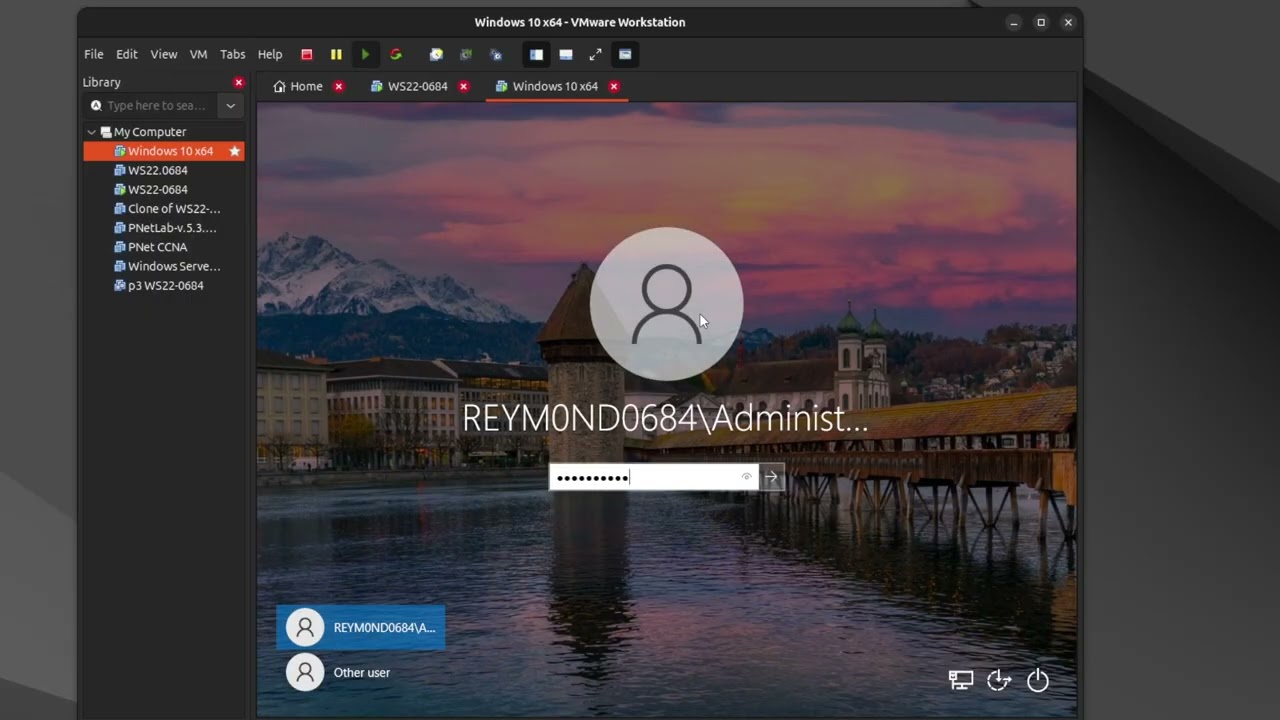
Task: Click the last view icon in the toolbar
Action: (x=625, y=54)
